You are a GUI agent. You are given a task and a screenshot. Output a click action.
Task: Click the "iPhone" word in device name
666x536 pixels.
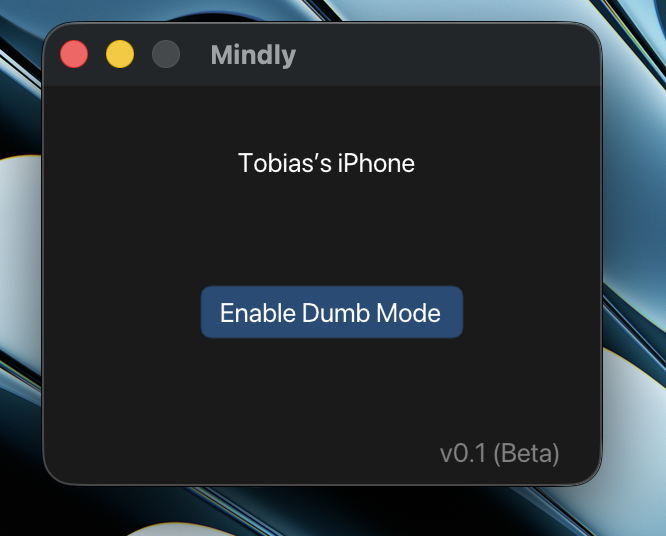point(376,163)
